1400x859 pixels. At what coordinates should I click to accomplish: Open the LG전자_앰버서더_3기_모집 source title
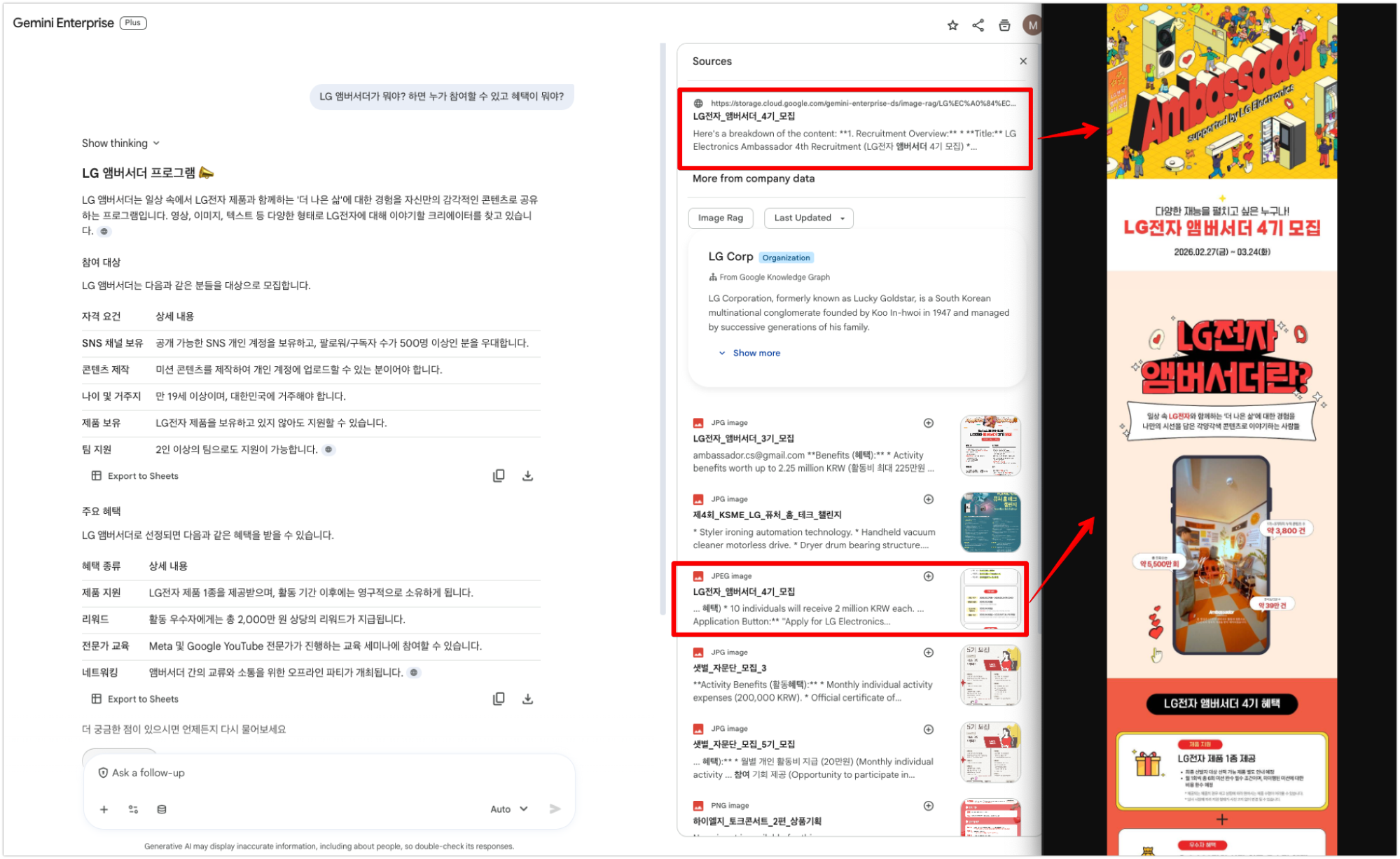pos(743,439)
